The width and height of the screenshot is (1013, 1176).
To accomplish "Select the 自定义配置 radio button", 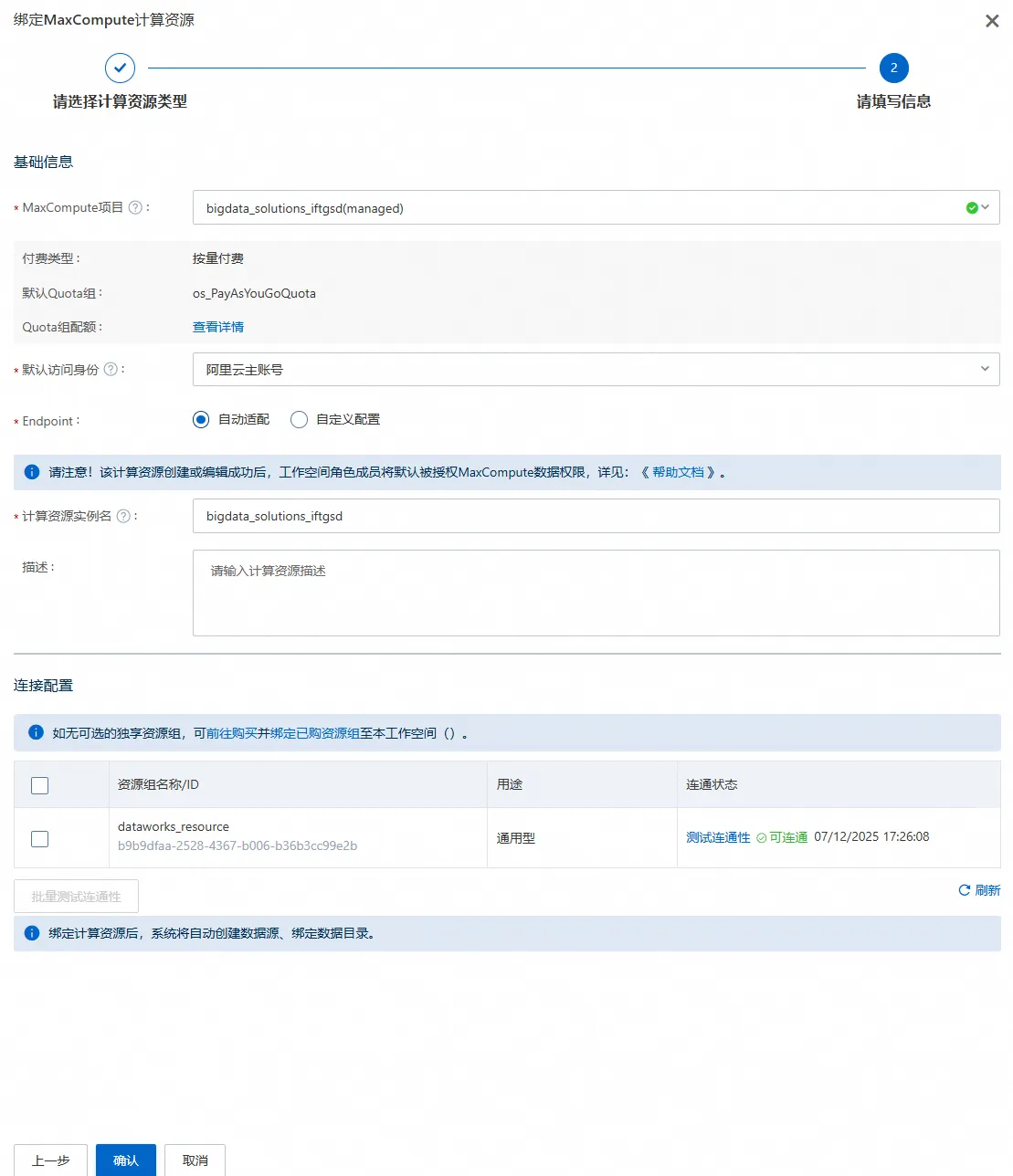I will pos(299,420).
